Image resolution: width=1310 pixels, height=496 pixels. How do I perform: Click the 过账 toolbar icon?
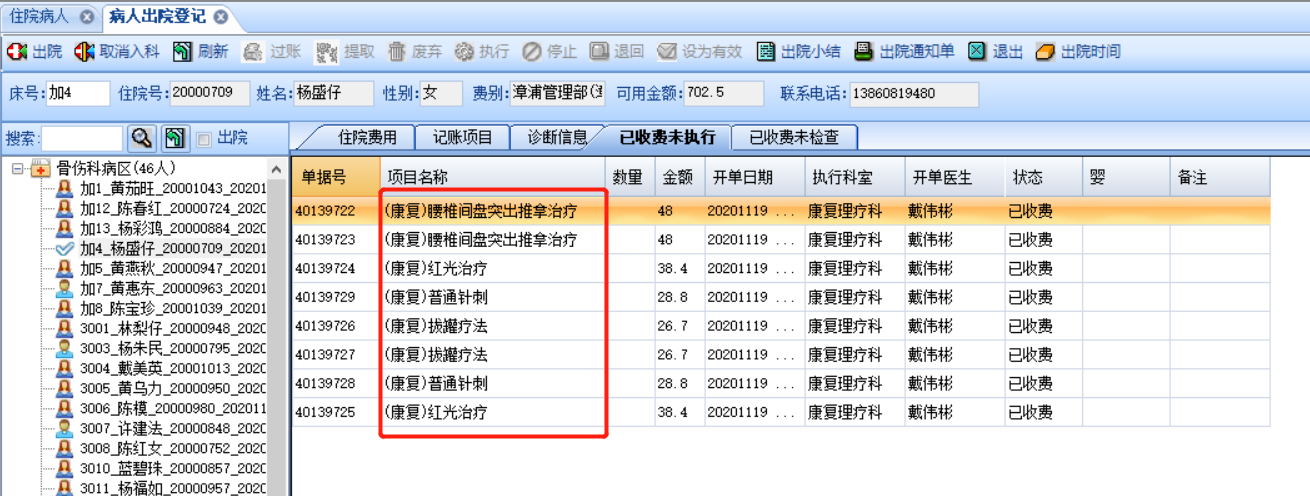(x=253, y=51)
